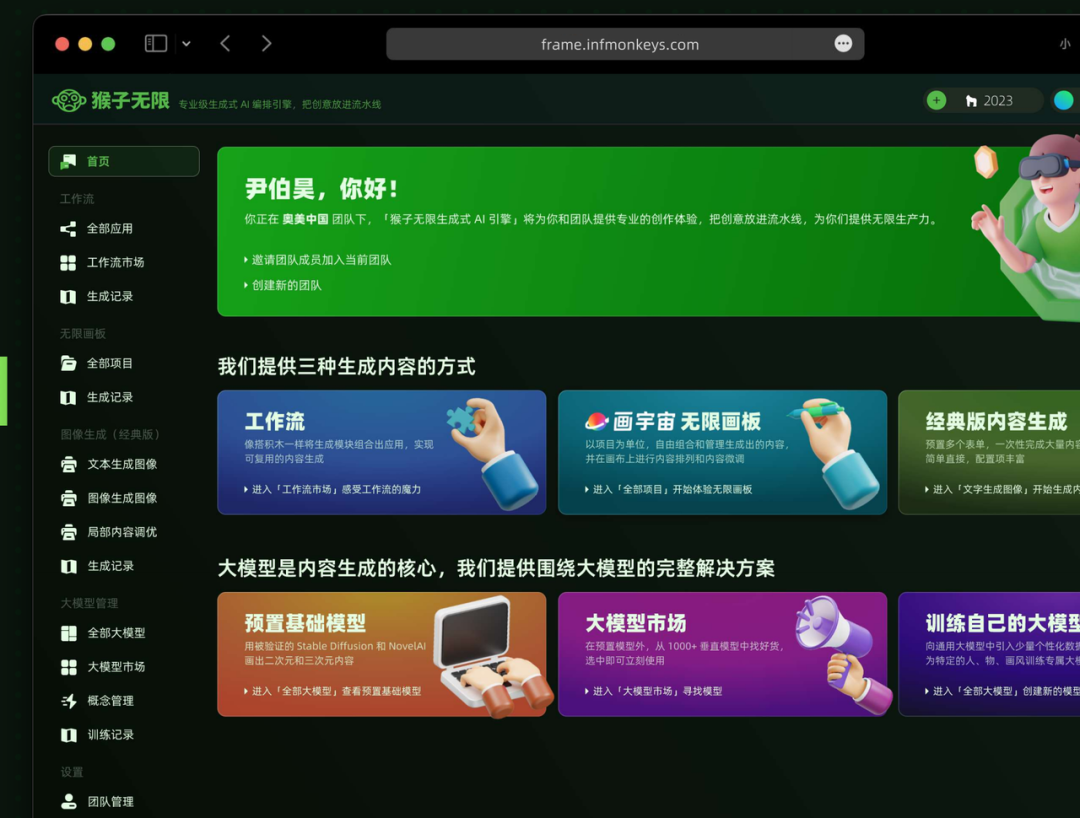Open the 2023 team selector
The width and height of the screenshot is (1080, 818).
(x=989, y=101)
